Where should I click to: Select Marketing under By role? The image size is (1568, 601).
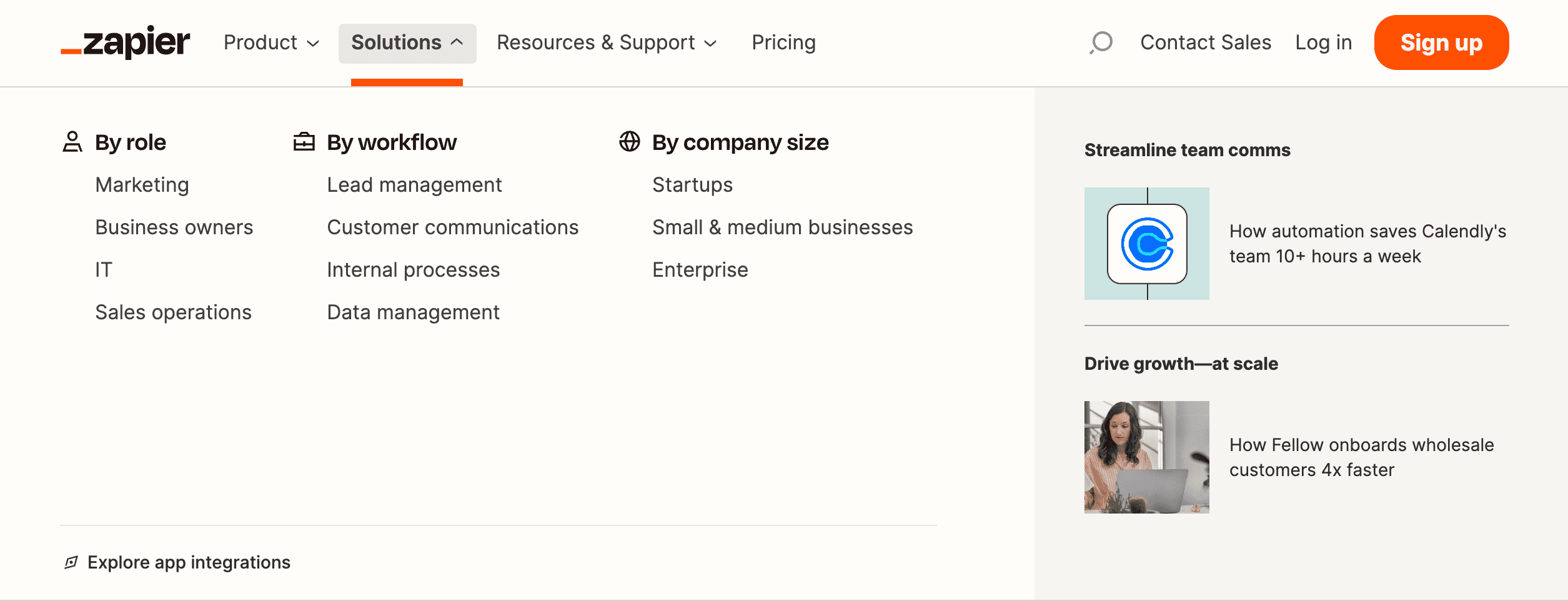[x=142, y=185]
